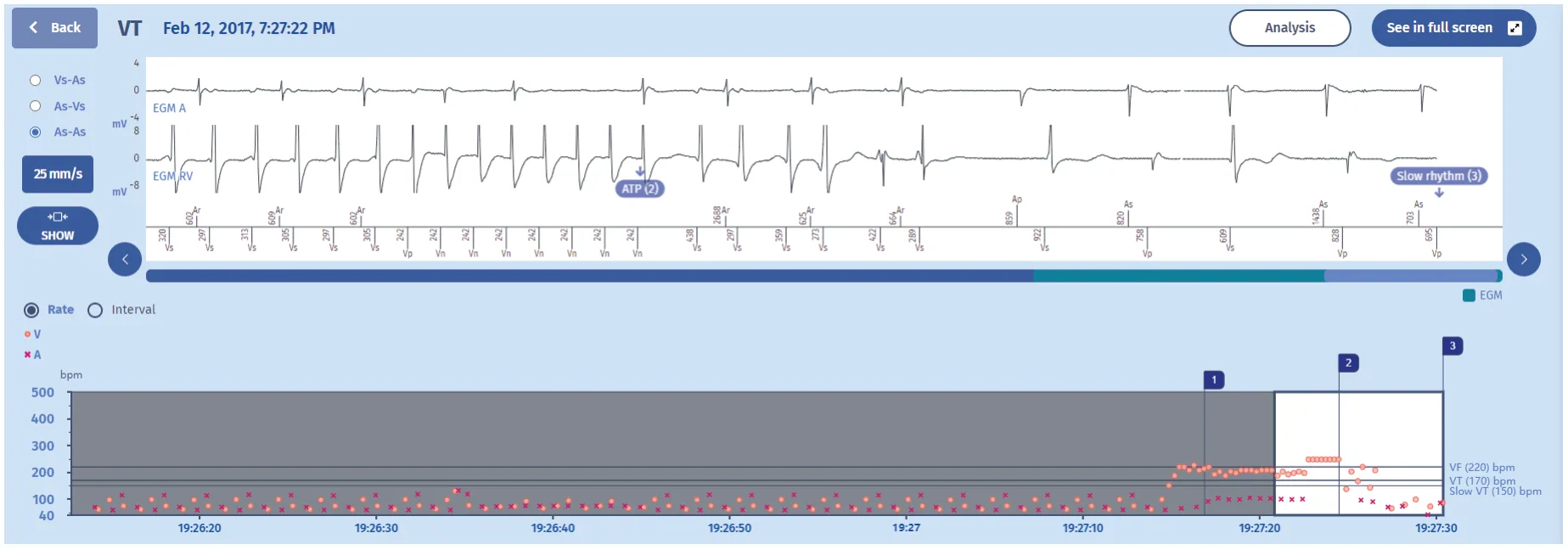Click the Slow VT (150) bpm threshold label

1495,491
